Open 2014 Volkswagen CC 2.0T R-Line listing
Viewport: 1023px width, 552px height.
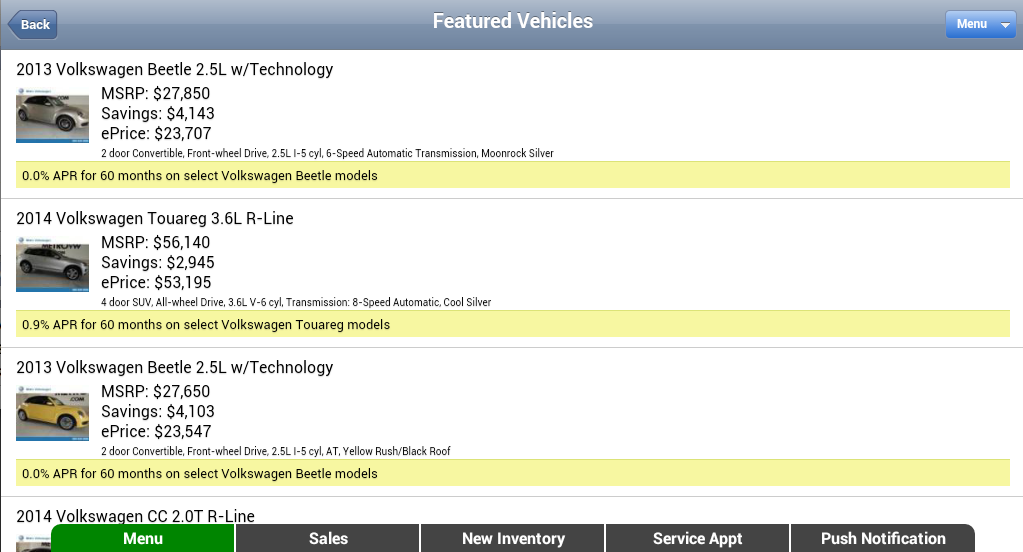pos(135,515)
